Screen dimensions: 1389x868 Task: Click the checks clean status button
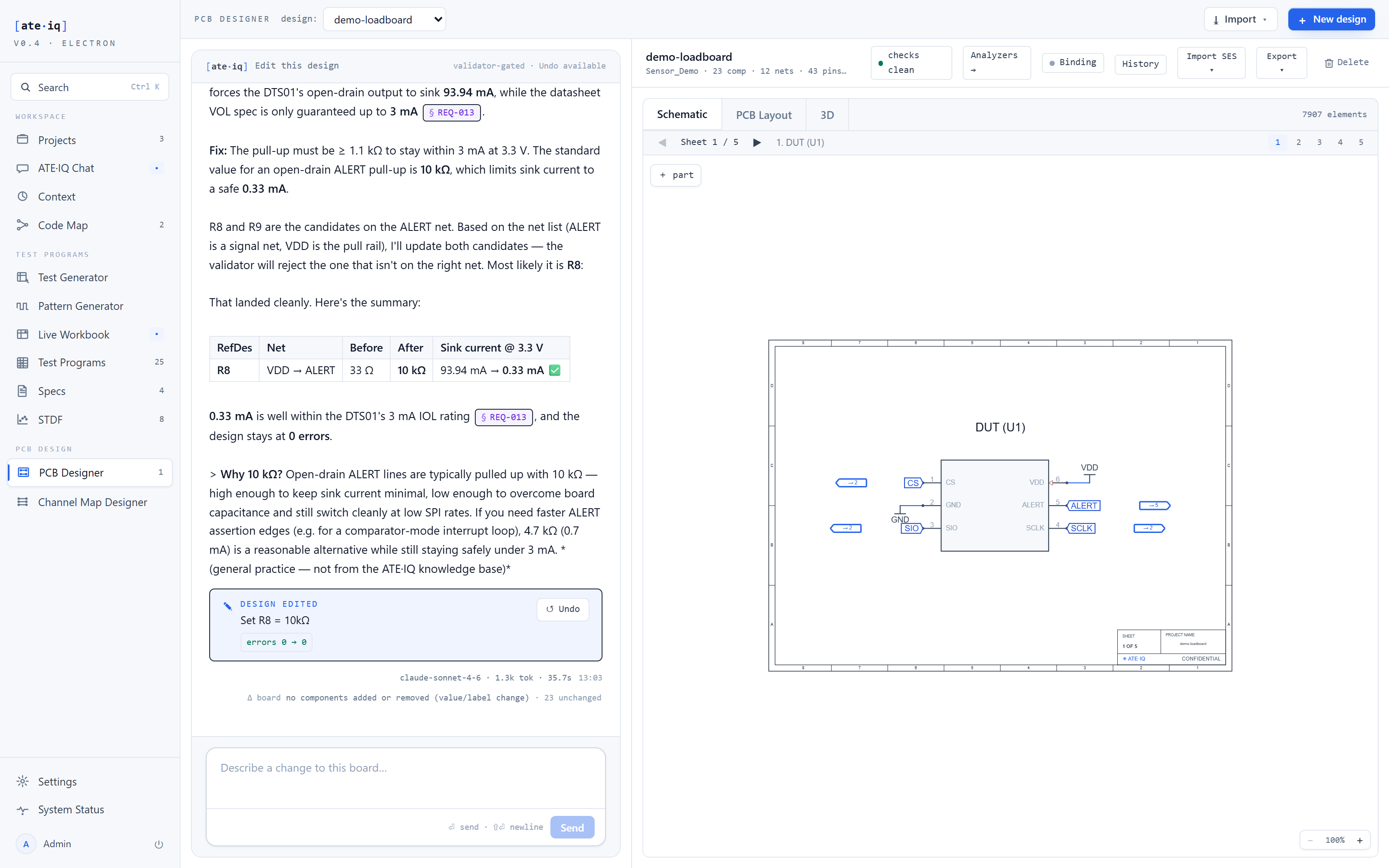[x=911, y=62]
